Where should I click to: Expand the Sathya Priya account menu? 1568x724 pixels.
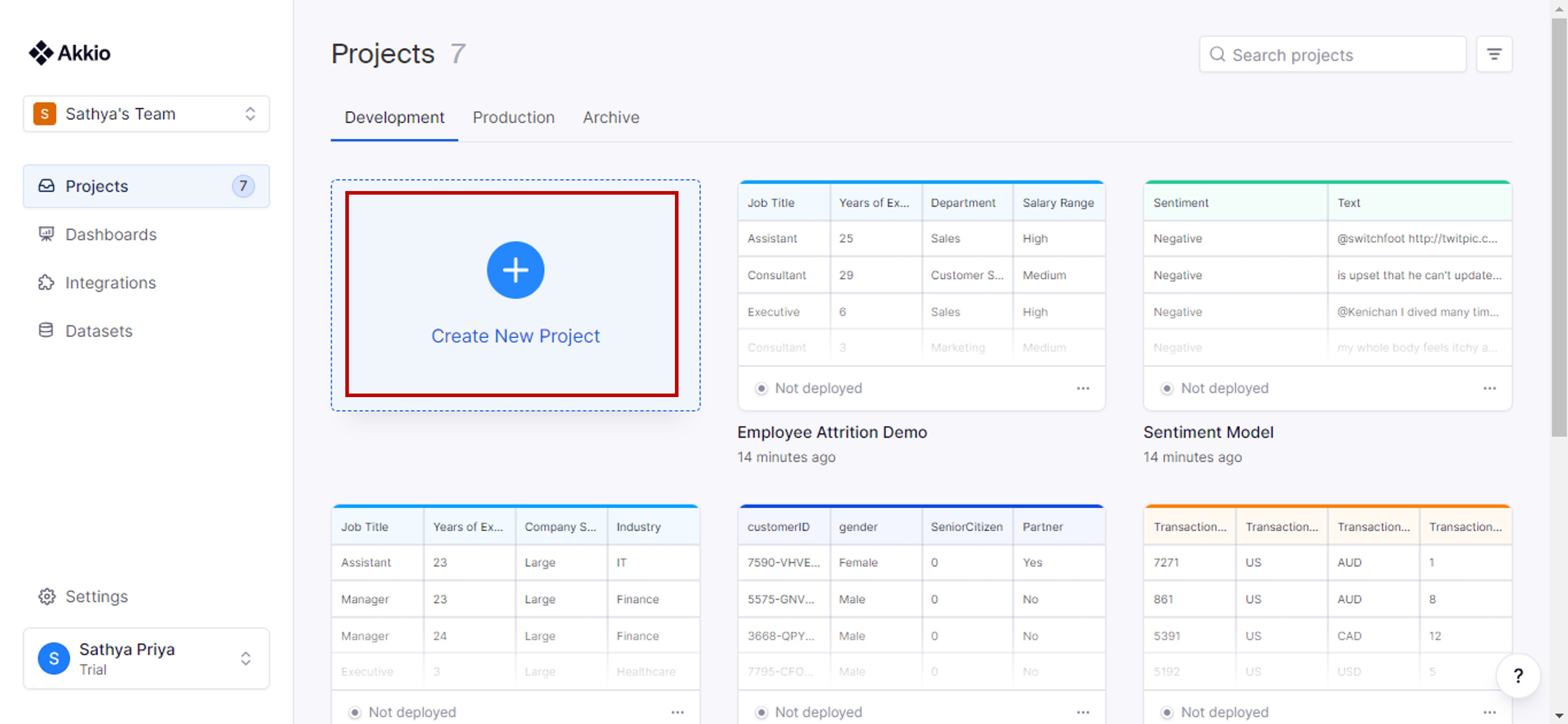click(x=146, y=658)
